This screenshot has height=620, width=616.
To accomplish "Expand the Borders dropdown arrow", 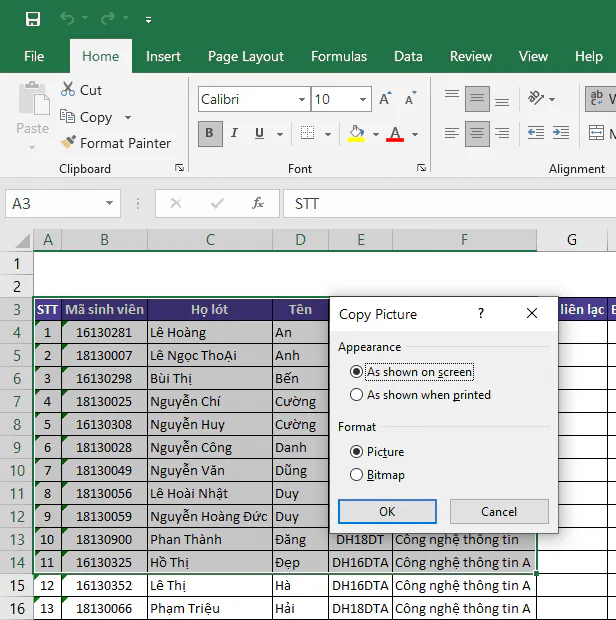I will pyautogui.click(x=328, y=134).
